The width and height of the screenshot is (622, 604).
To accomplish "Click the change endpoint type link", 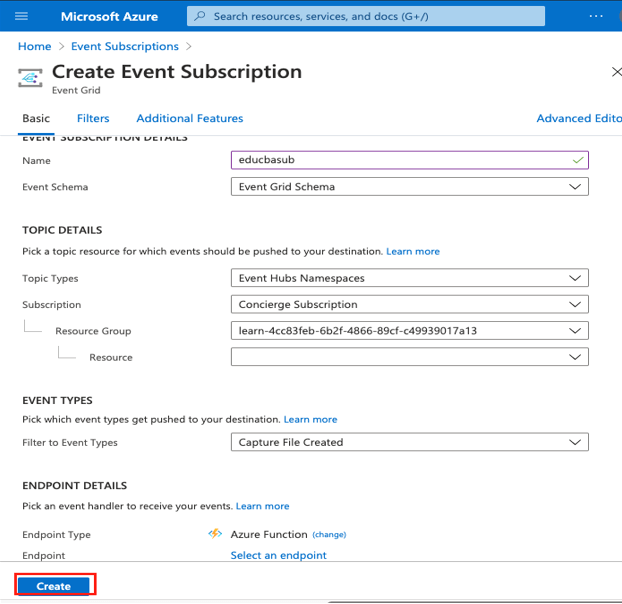I will click(x=329, y=535).
